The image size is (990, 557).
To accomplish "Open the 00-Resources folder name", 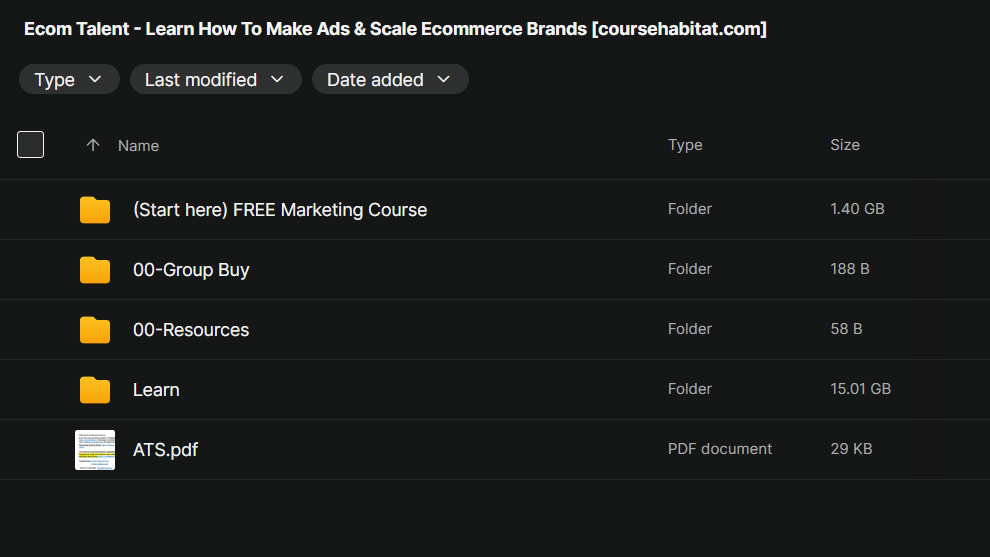I will pos(191,330).
